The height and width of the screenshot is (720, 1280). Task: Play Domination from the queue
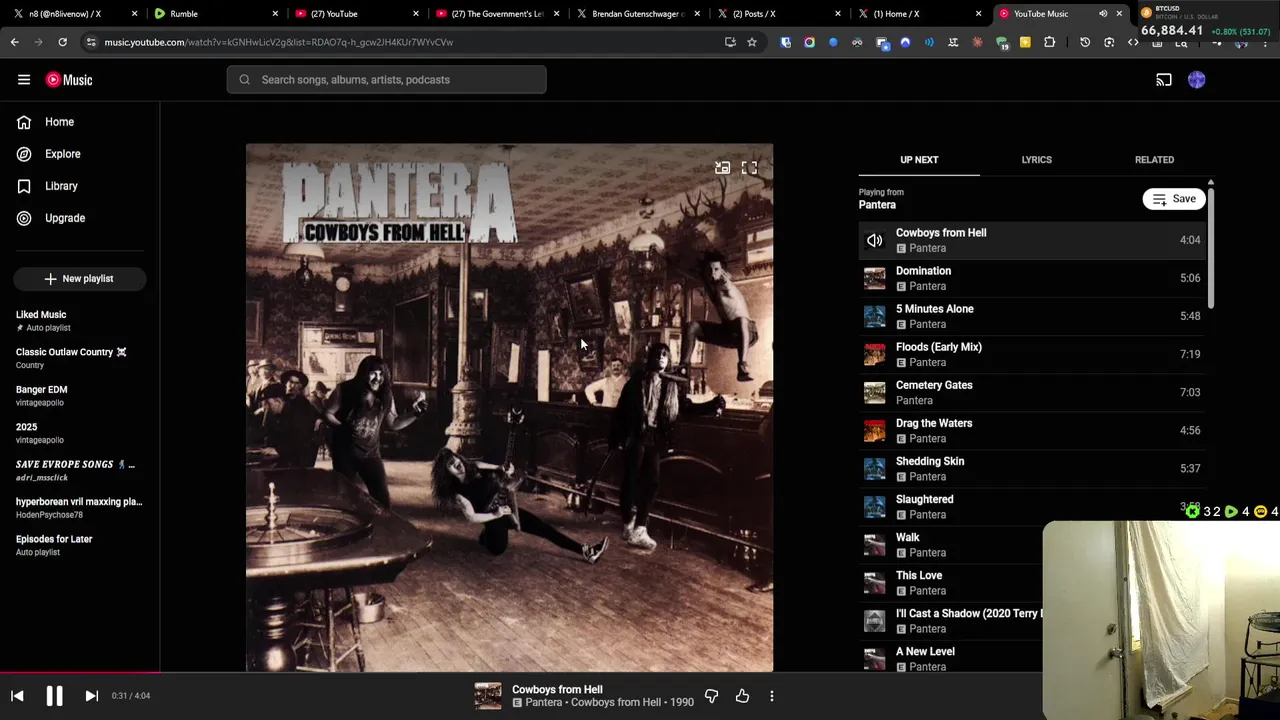(1032, 278)
